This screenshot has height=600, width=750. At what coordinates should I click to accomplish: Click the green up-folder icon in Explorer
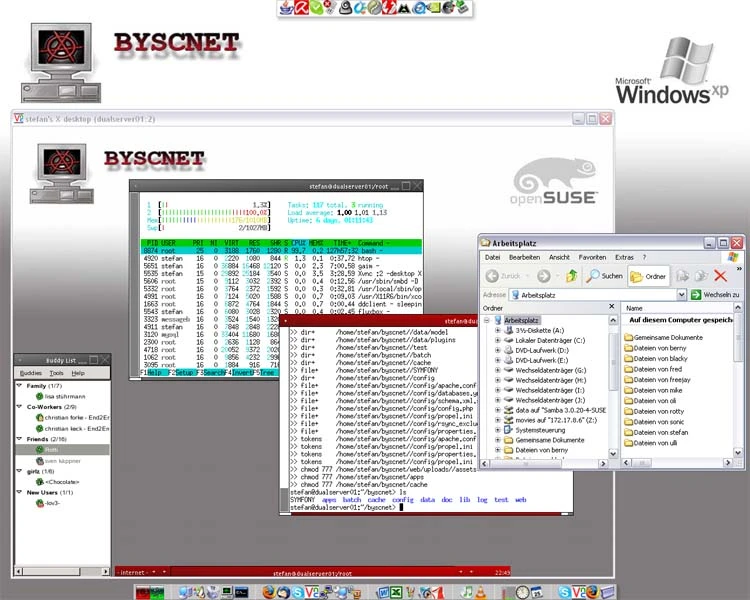coord(570,276)
